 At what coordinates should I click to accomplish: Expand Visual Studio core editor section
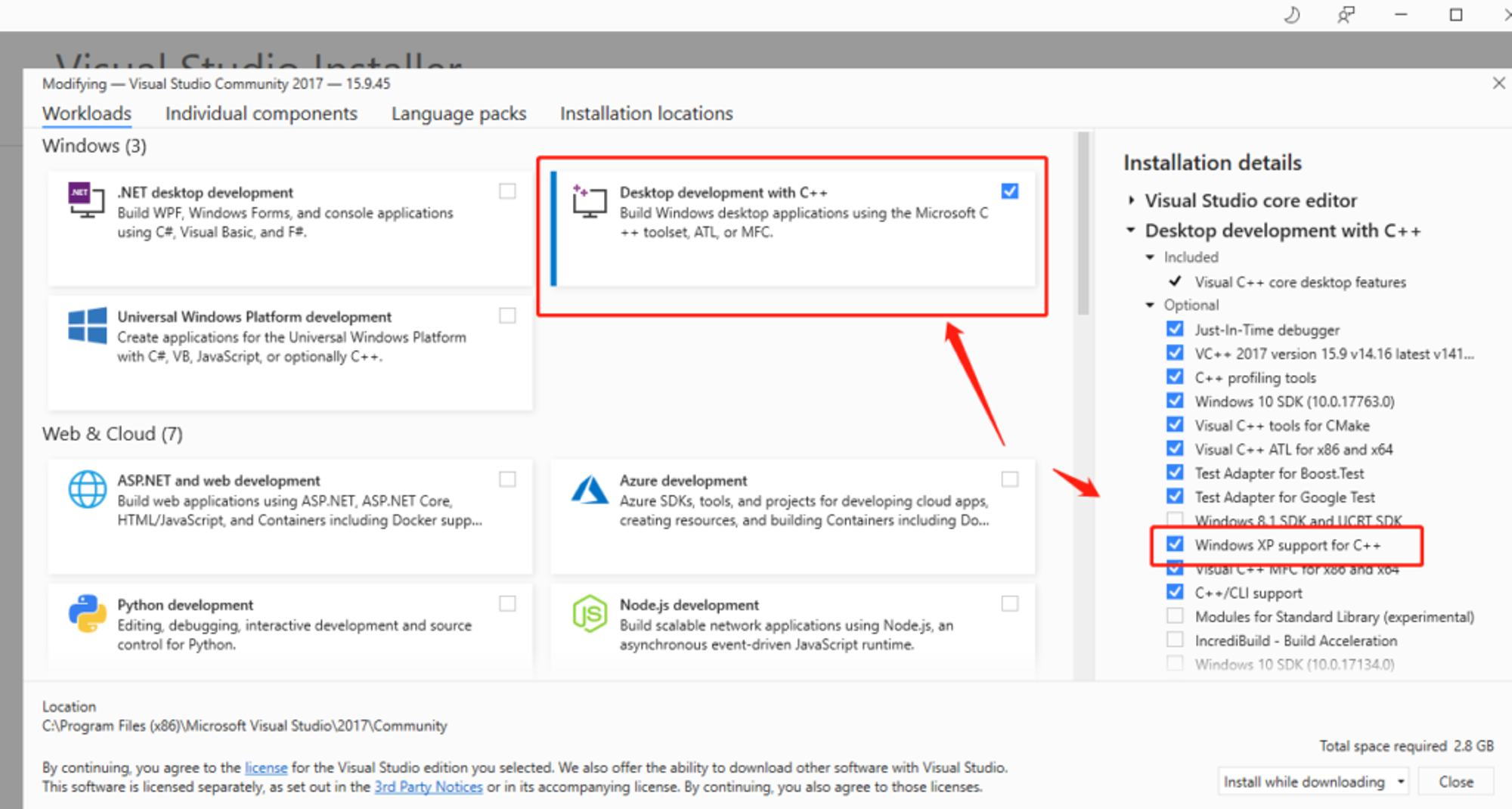point(1131,200)
